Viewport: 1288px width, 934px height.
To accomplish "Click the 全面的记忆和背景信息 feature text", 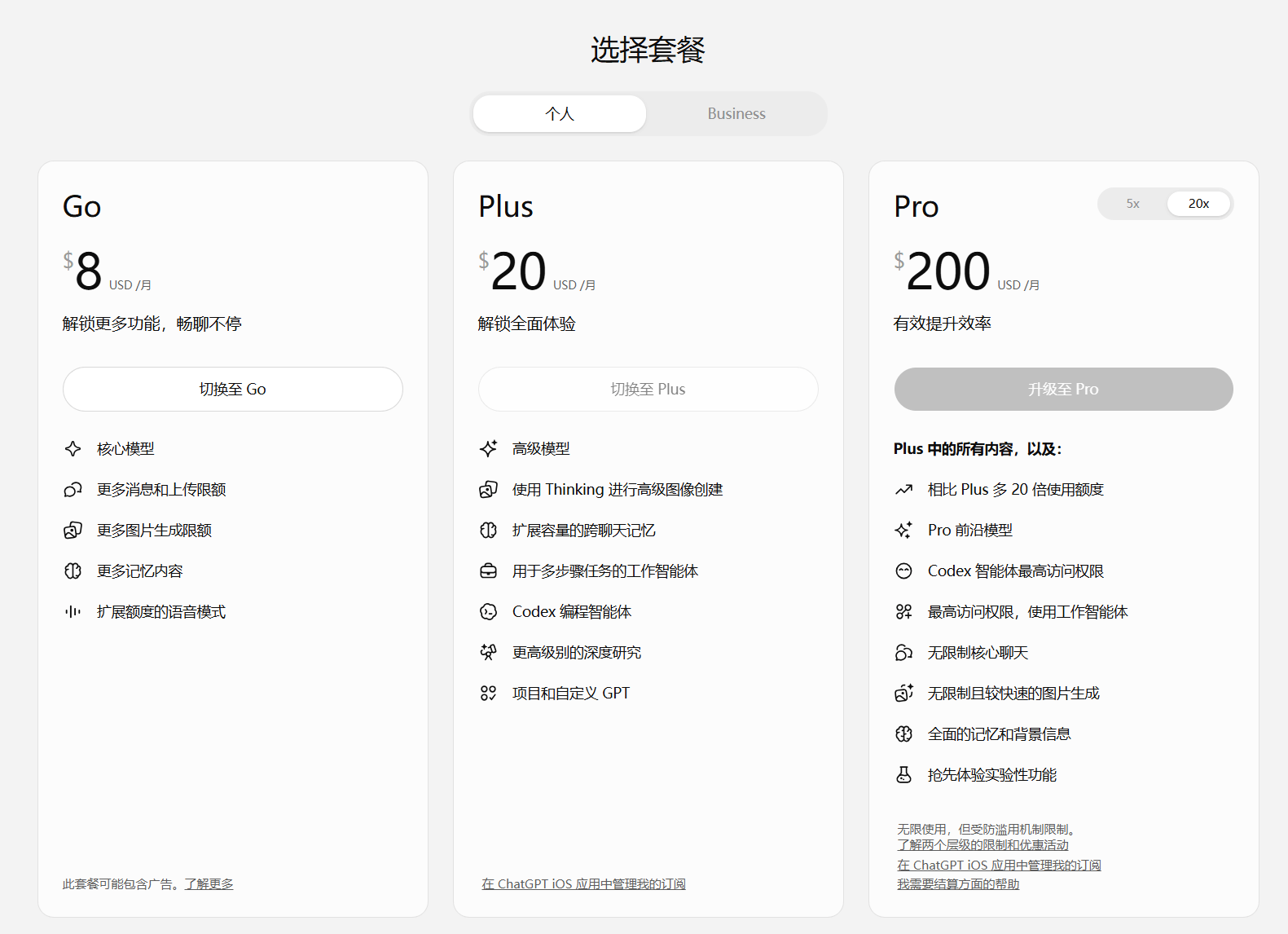I will click(1000, 734).
